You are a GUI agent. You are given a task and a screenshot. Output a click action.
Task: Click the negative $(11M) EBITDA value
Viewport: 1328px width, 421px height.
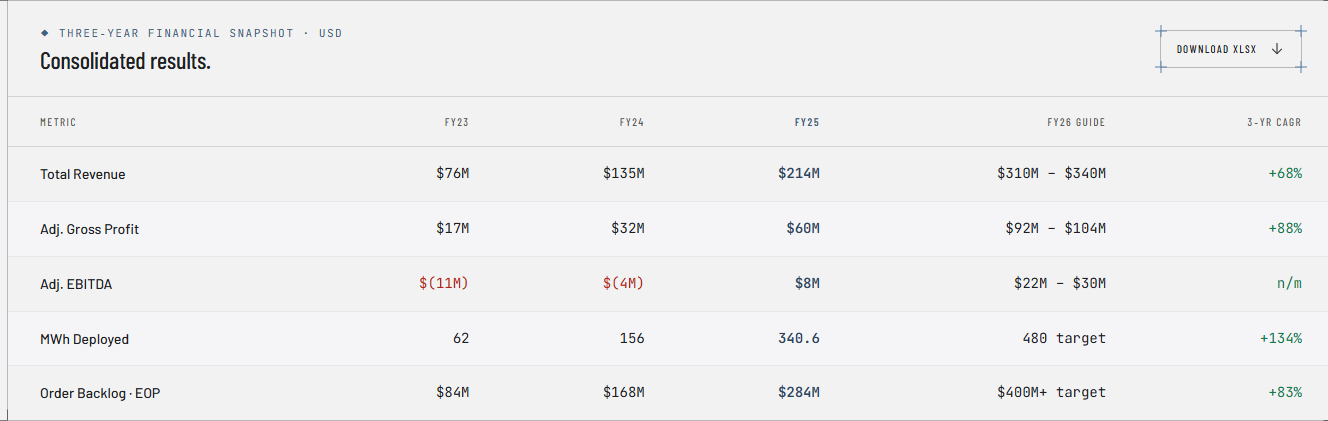(444, 283)
